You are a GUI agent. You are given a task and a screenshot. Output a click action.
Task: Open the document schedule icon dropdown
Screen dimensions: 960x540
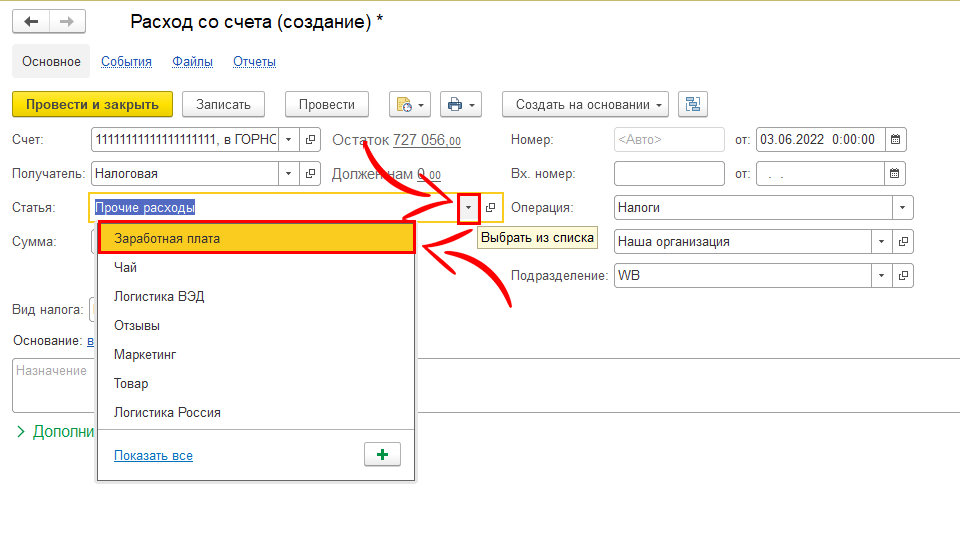410,105
